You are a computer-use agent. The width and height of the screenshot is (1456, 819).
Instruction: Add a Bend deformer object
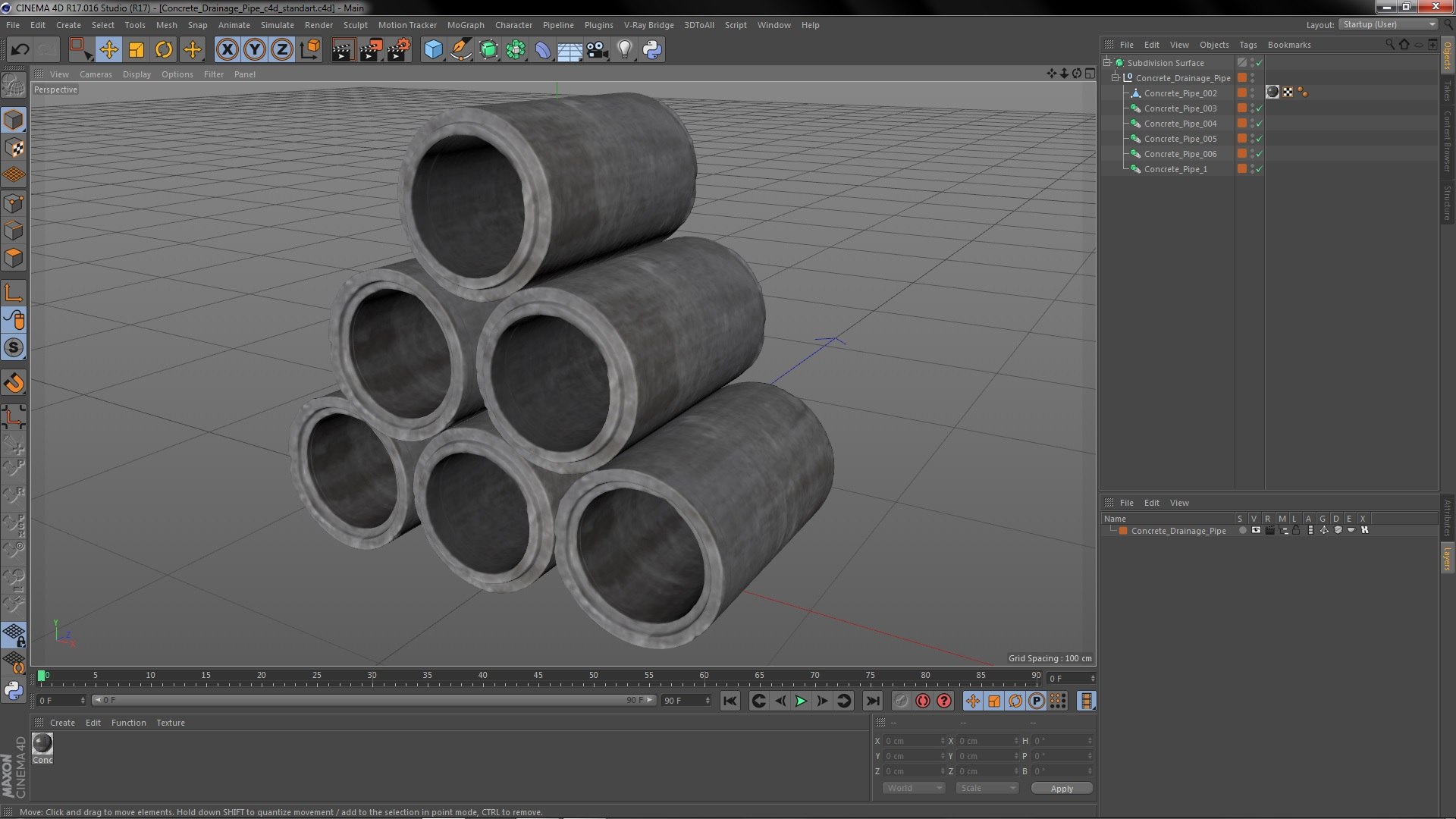coord(543,50)
